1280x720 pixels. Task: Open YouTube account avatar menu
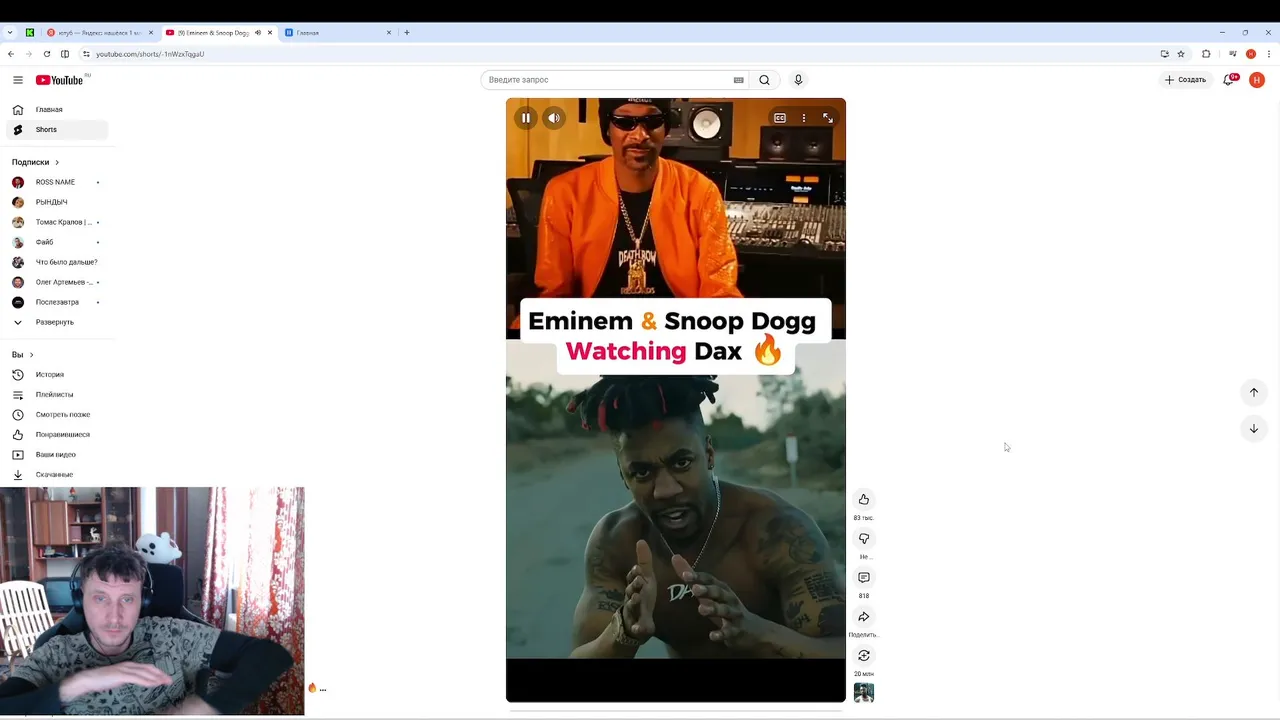pos(1257,80)
